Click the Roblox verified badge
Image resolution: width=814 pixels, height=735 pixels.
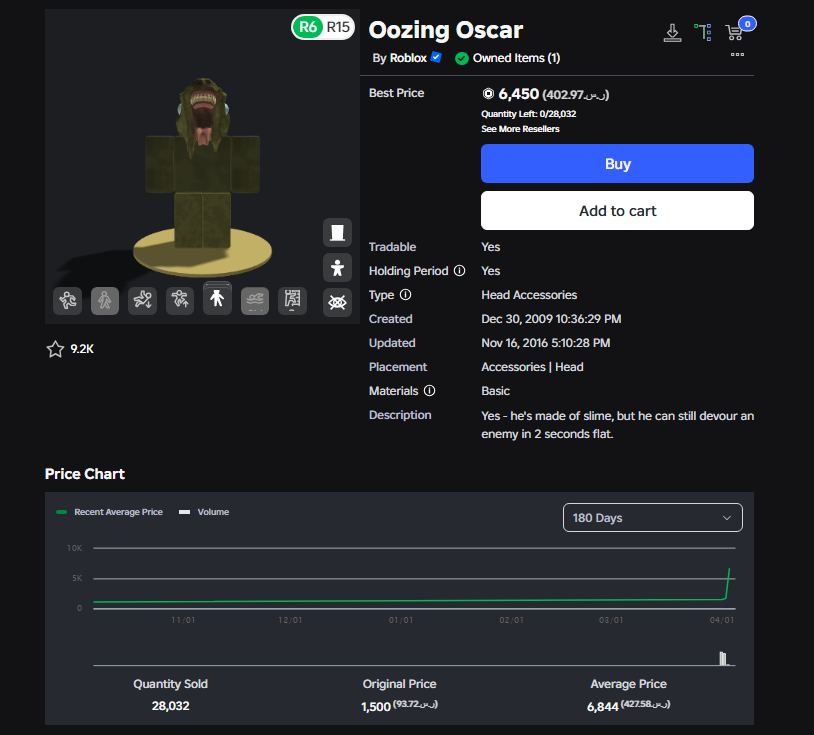[x=436, y=57]
